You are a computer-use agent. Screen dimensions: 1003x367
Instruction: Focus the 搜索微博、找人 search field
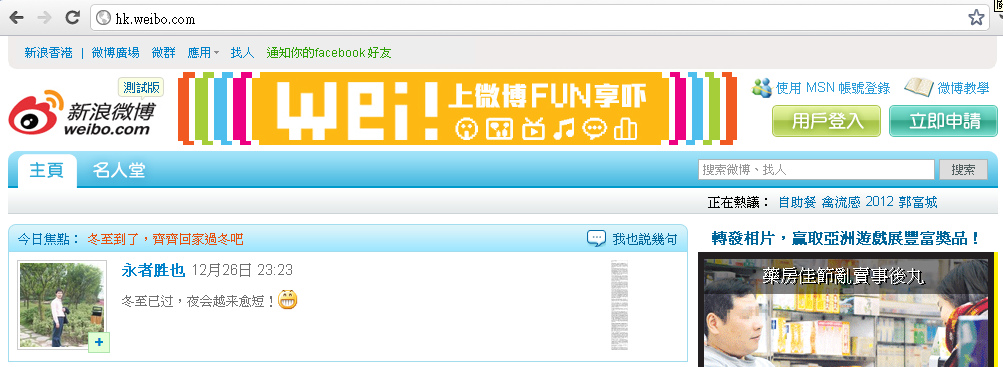(816, 170)
